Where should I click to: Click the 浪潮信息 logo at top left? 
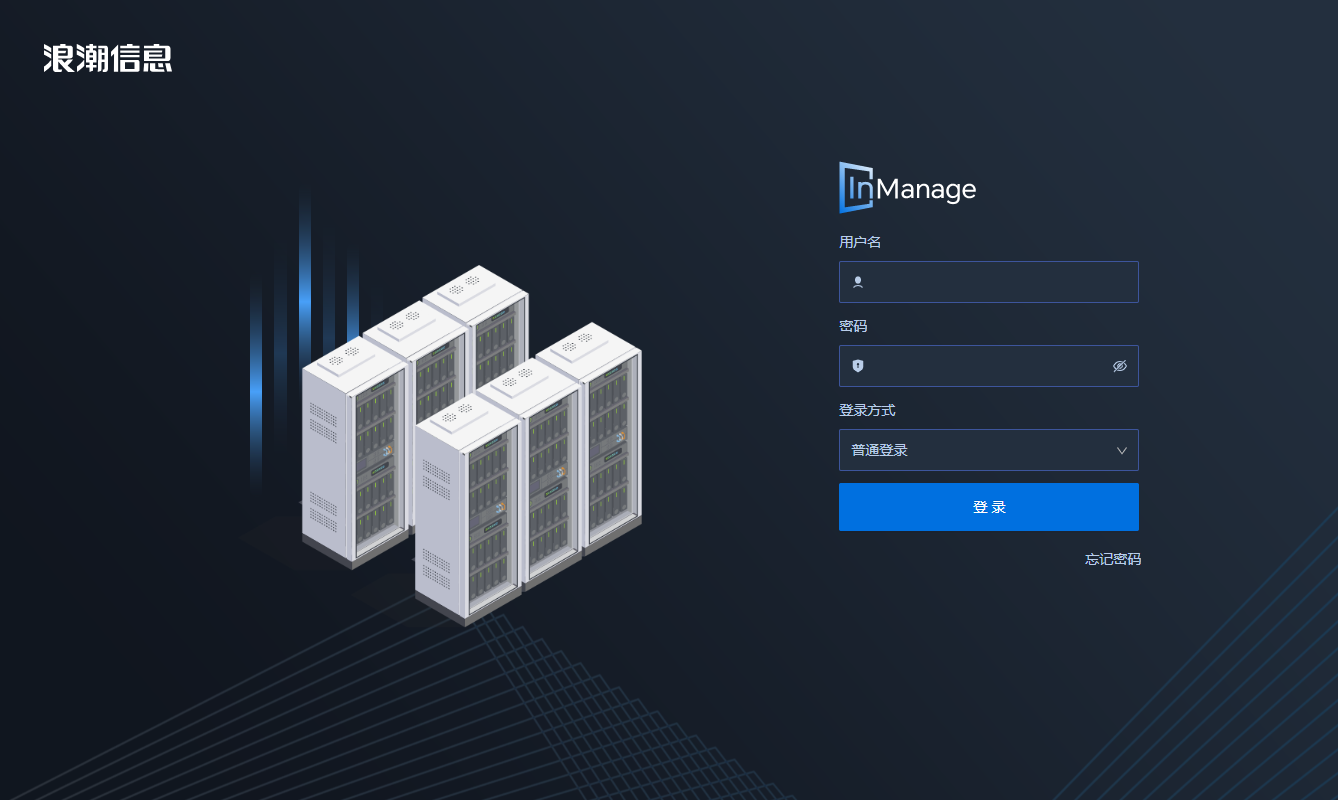[108, 58]
